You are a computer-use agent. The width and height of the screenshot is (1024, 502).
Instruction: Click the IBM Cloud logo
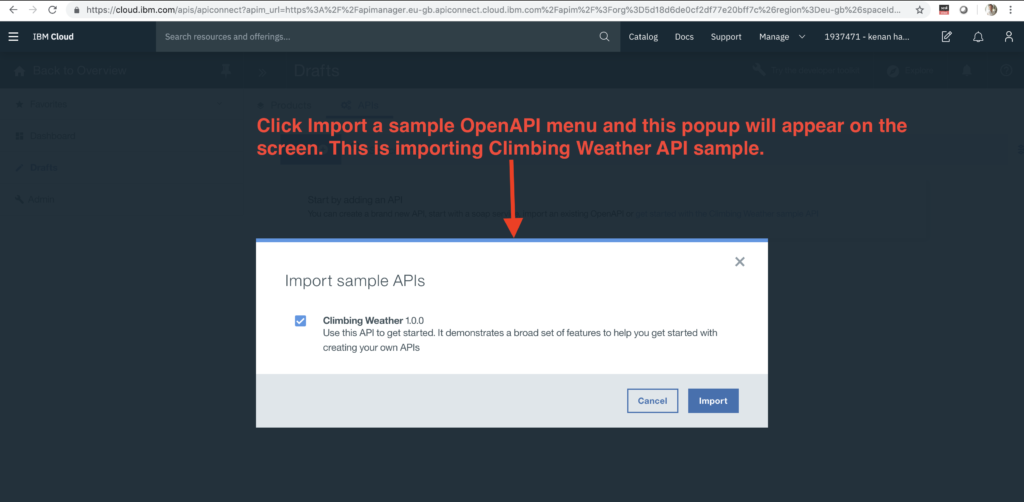pyautogui.click(x=53, y=37)
